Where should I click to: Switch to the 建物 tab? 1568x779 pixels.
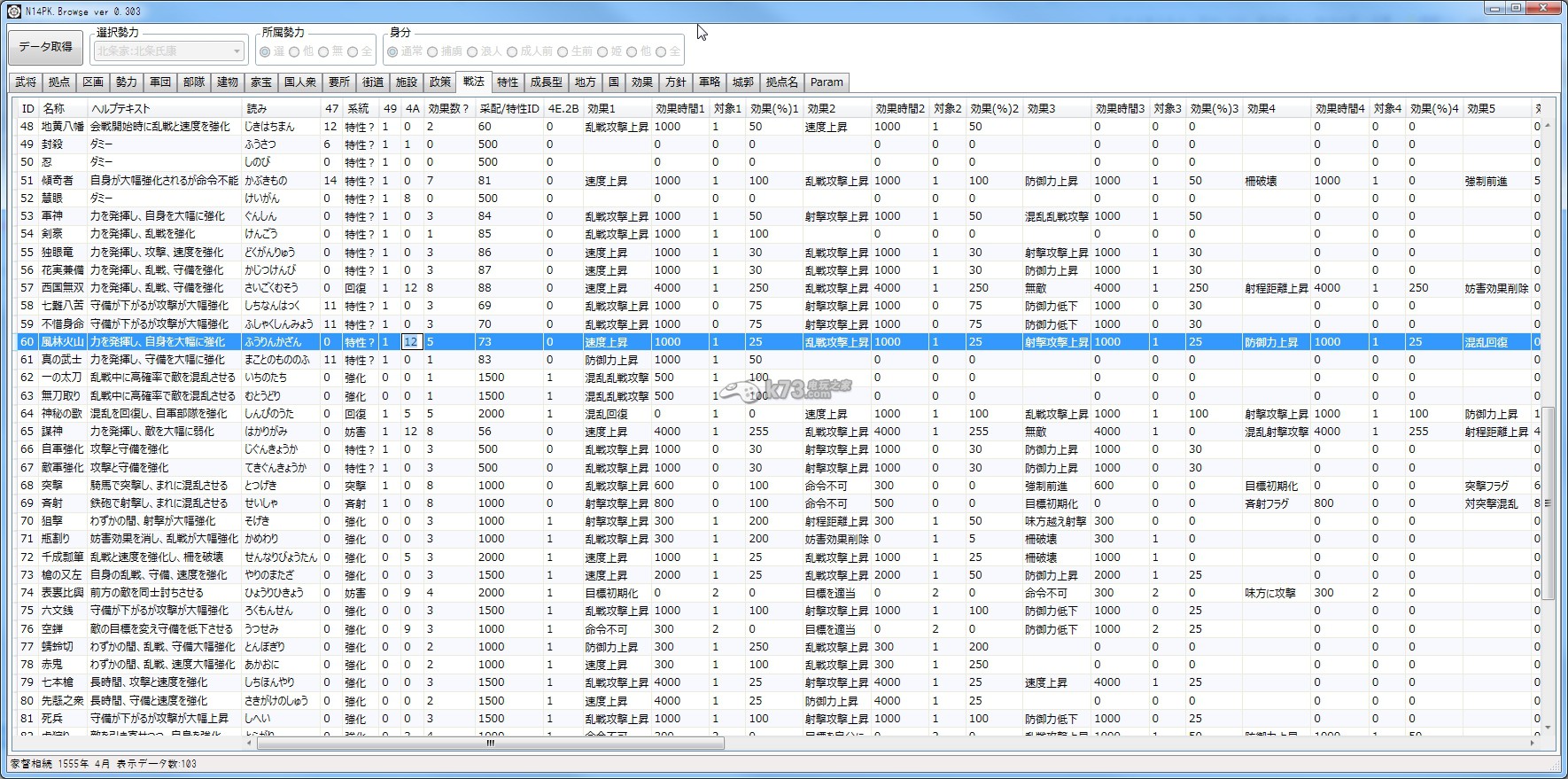pyautogui.click(x=228, y=82)
